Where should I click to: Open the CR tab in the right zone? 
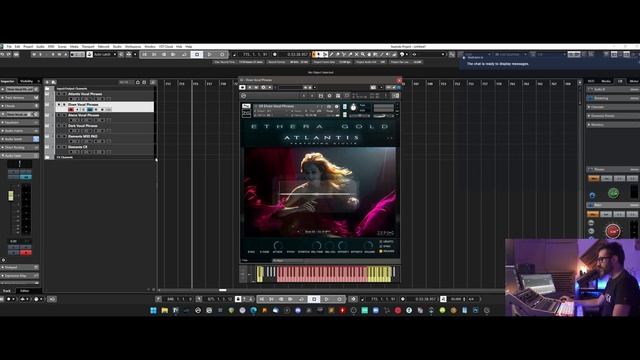click(620, 81)
